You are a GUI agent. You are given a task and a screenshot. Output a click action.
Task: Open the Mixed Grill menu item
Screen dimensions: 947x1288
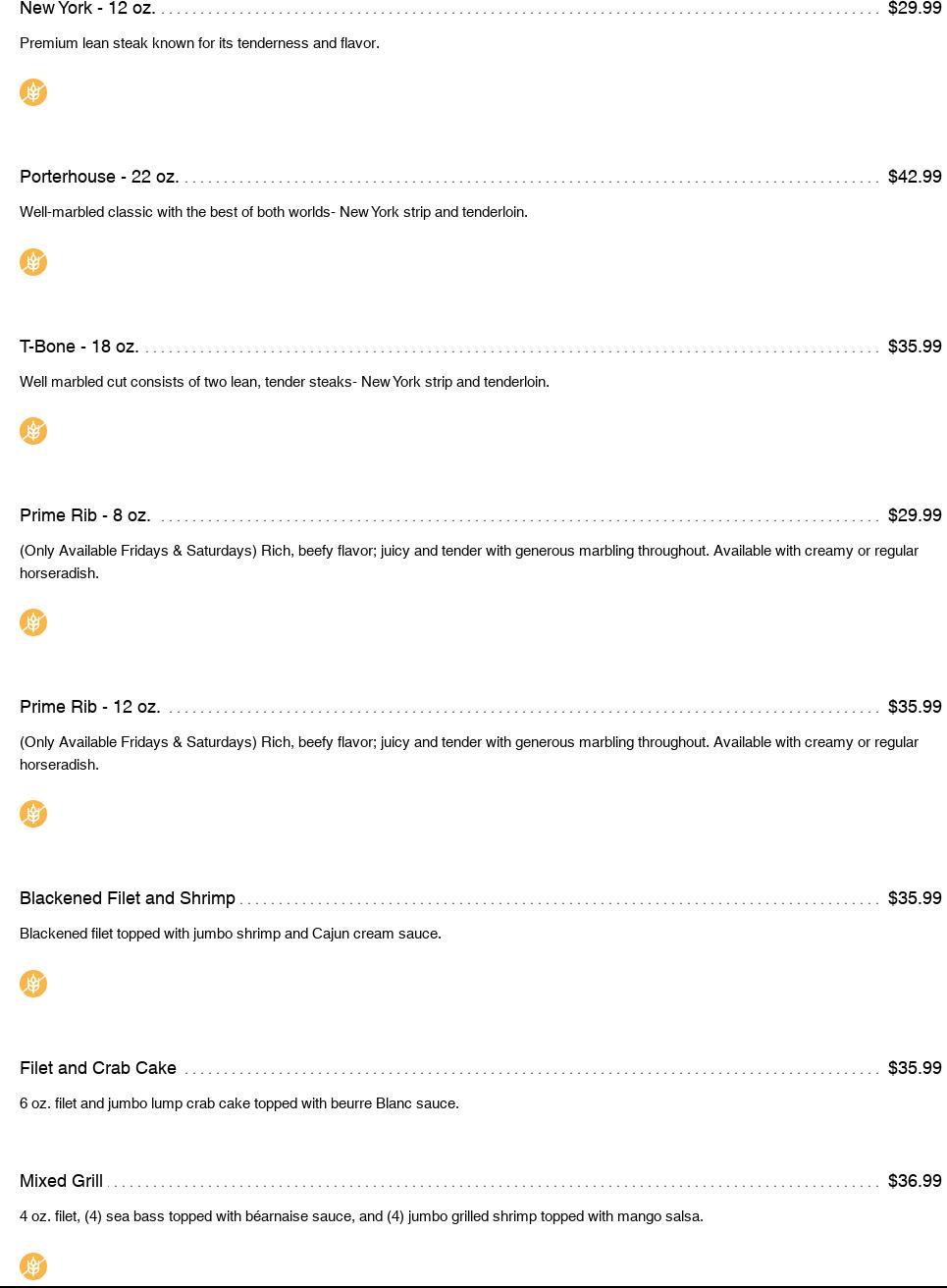click(61, 1181)
